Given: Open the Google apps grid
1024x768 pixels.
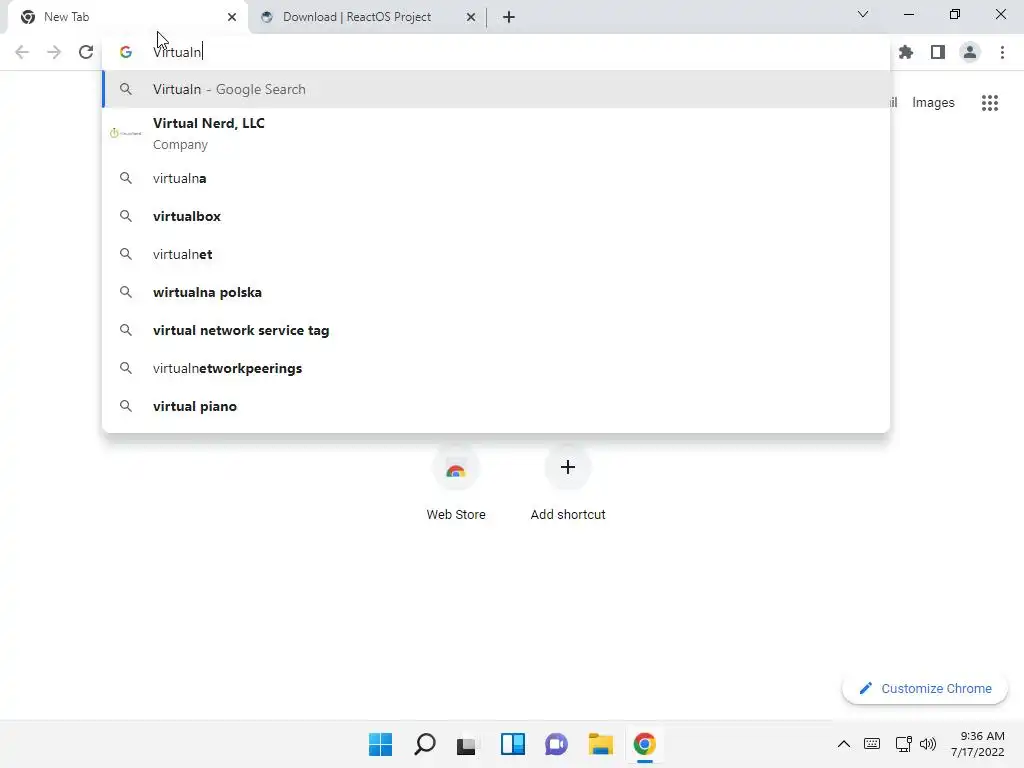Looking at the screenshot, I should click(x=989, y=103).
